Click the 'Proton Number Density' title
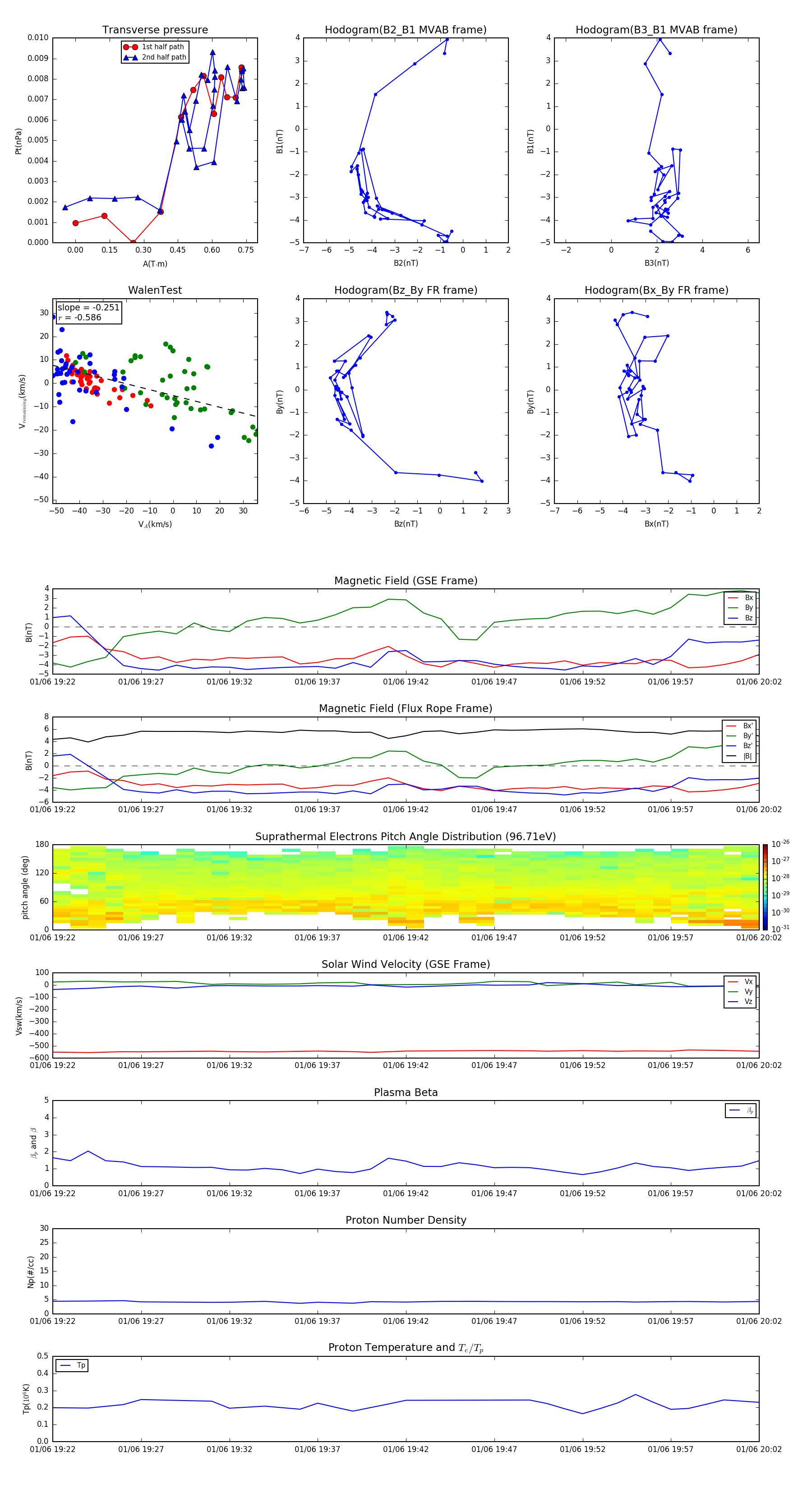This screenshot has height=1489, width=812. (x=406, y=1220)
